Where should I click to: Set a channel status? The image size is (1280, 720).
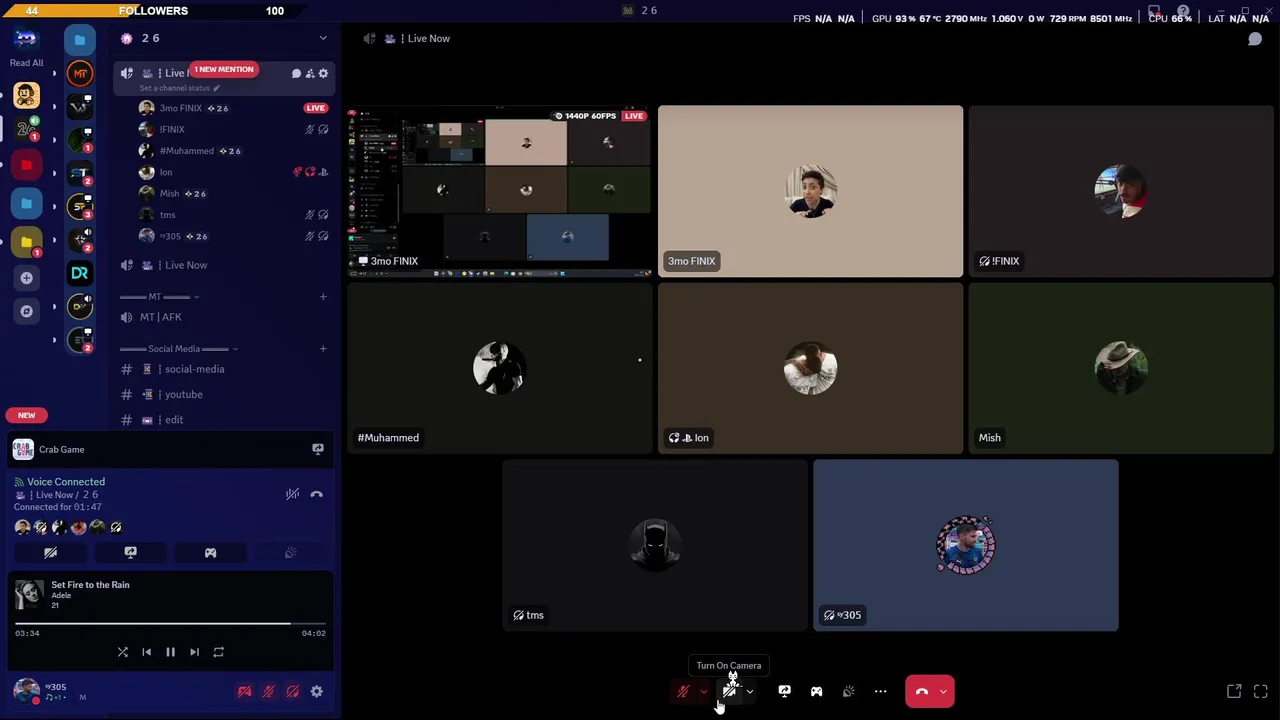(179, 88)
